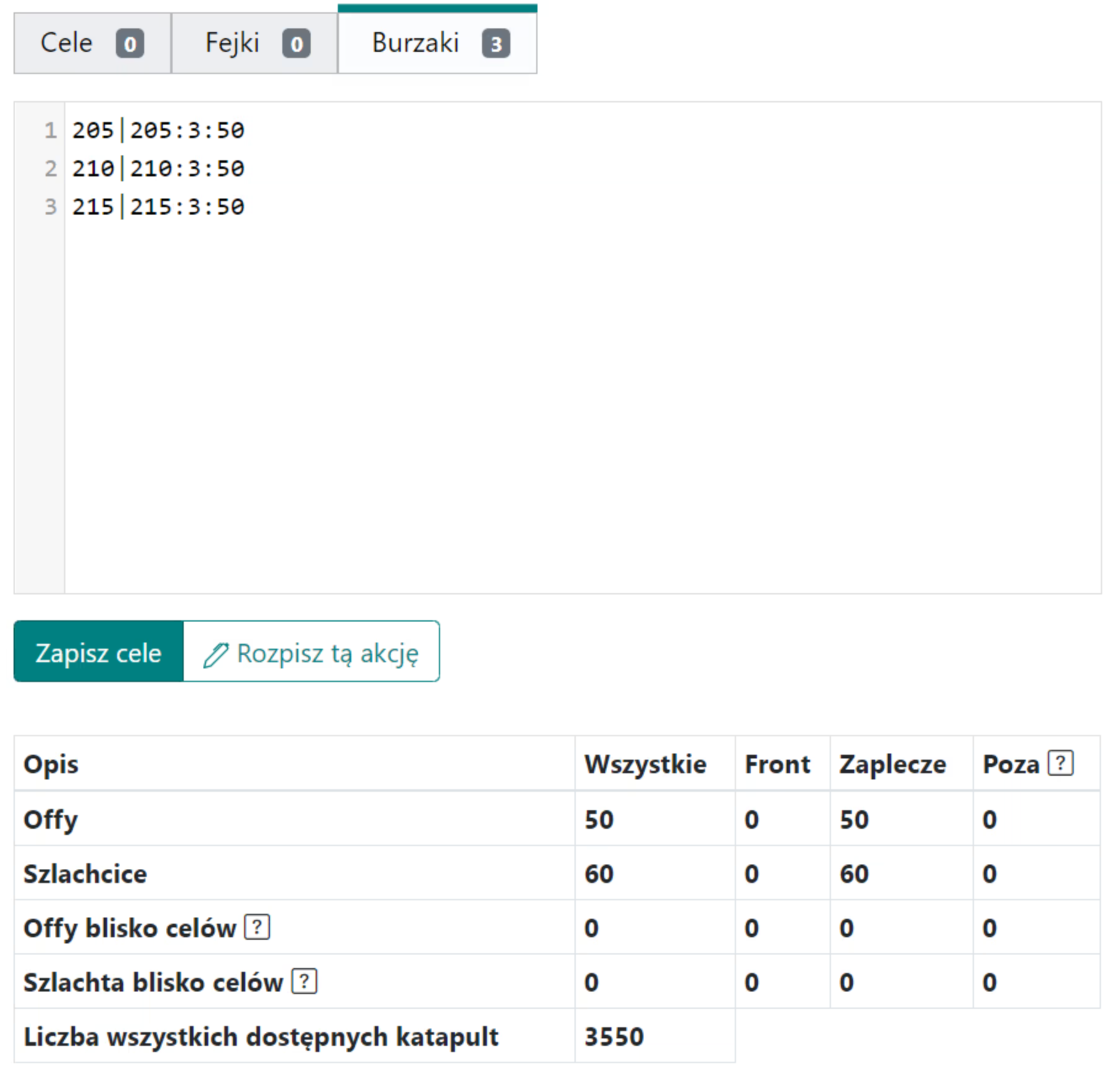Click editor line 210|210:3:50
The image size is (1120, 1076).
[x=158, y=169]
